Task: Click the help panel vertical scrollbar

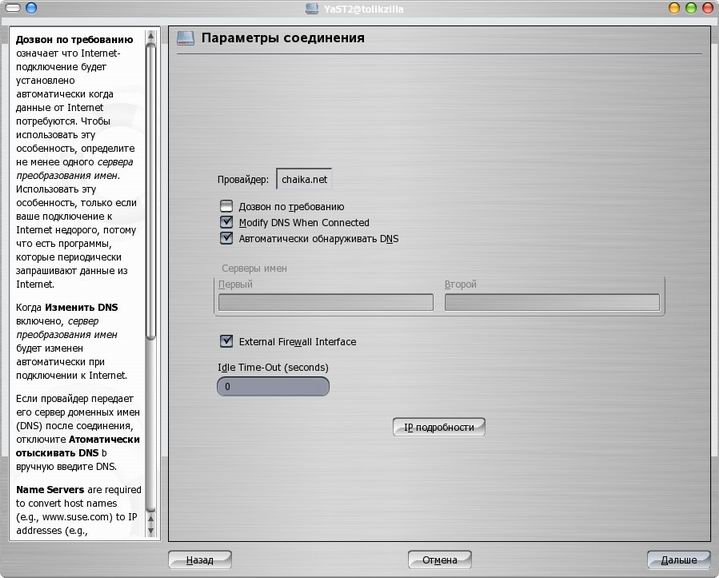Action: (152, 200)
